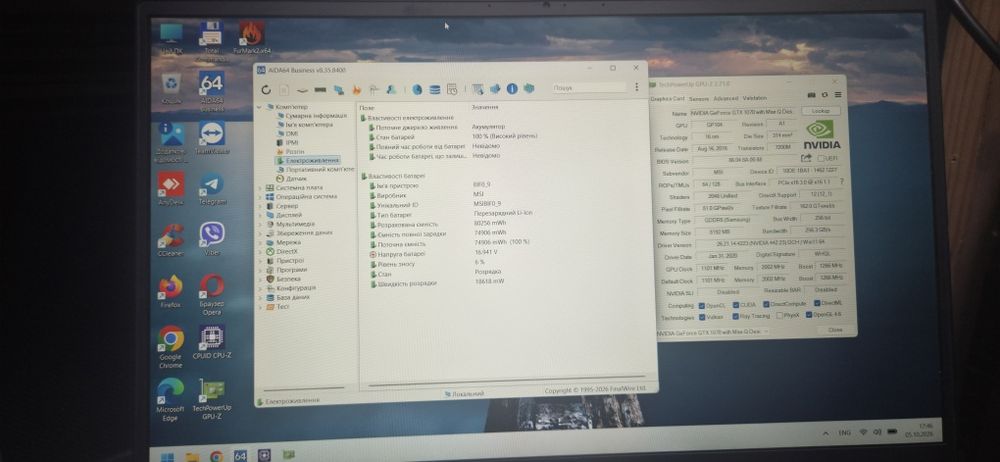Expand Мережа tree node
The width and height of the screenshot is (1000, 462).
(x=260, y=242)
